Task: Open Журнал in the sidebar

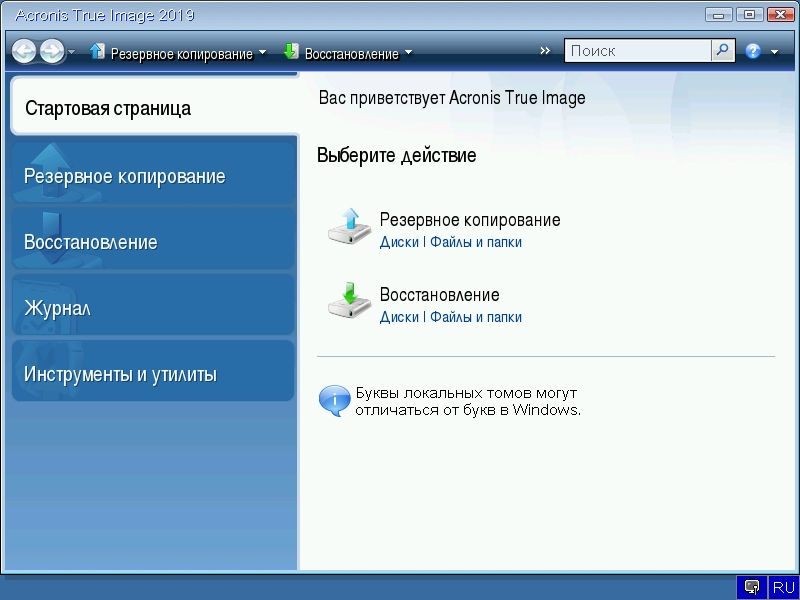Action: (153, 306)
